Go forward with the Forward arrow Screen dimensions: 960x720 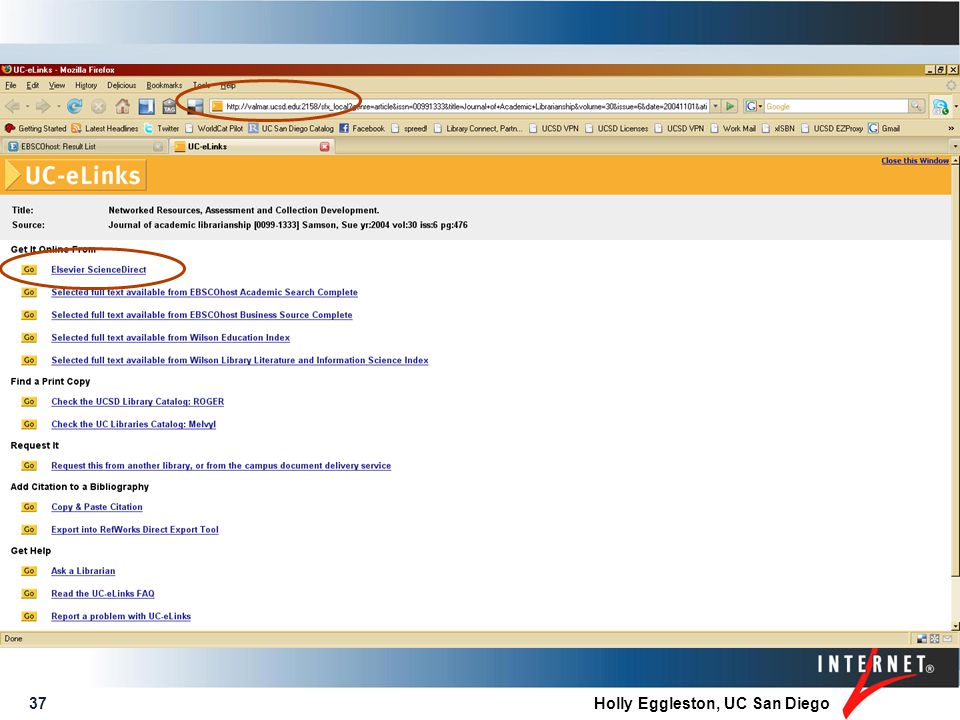(x=42, y=107)
